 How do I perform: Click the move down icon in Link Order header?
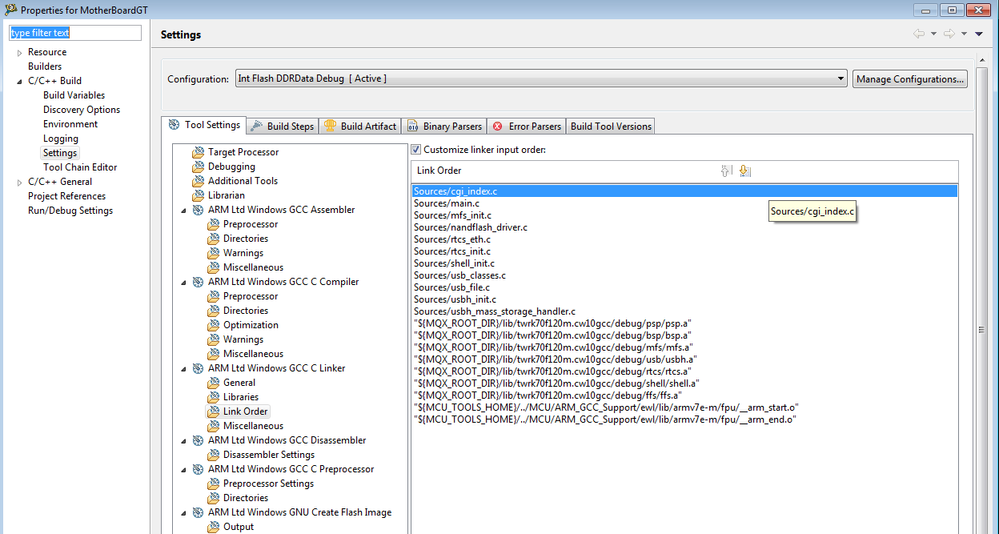745,171
